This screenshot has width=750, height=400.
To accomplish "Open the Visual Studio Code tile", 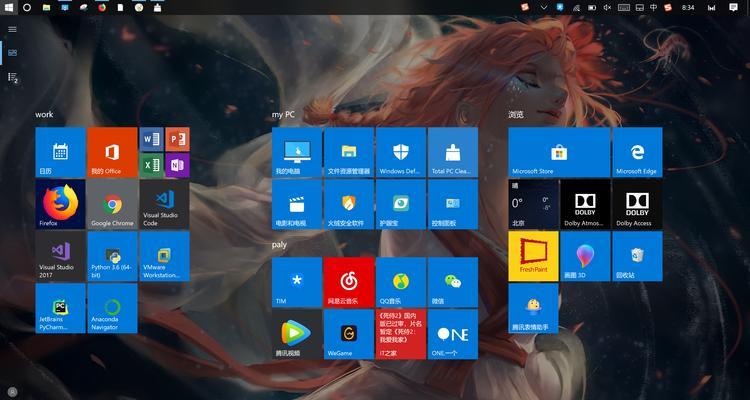I will pyautogui.click(x=165, y=204).
